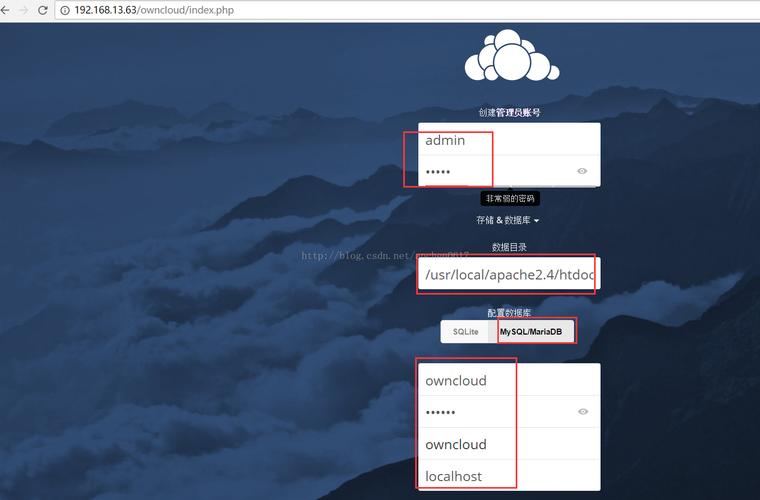Reveal the database password with eye icon
The width and height of the screenshot is (760, 500).
click(583, 411)
